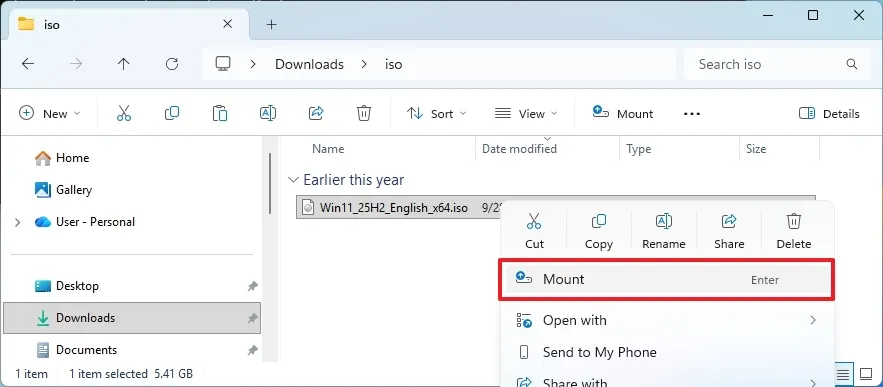Go up one folder level
The width and height of the screenshot is (883, 387).
(x=123, y=64)
